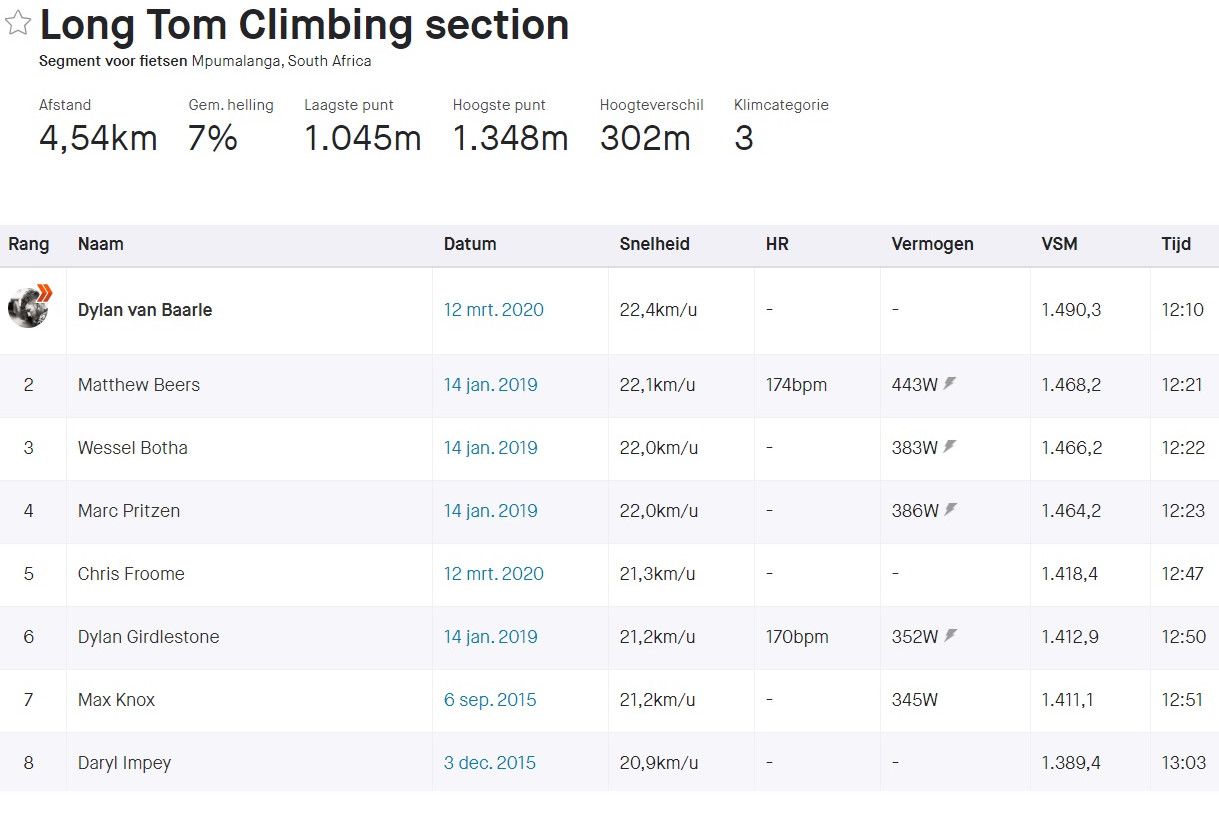The width and height of the screenshot is (1219, 813).
Task: Select the Klimcategorie 3 indicator
Action: pyautogui.click(x=744, y=137)
